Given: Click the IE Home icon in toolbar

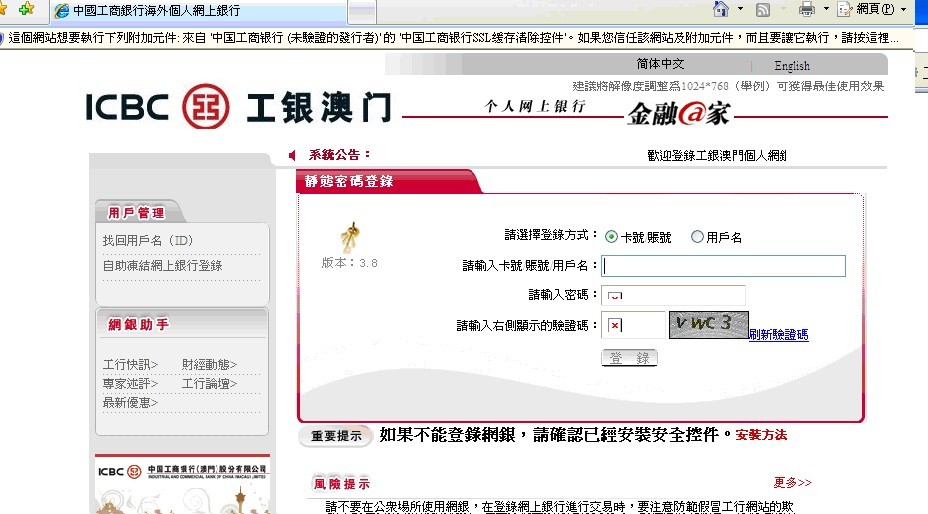Looking at the screenshot, I should coord(720,9).
